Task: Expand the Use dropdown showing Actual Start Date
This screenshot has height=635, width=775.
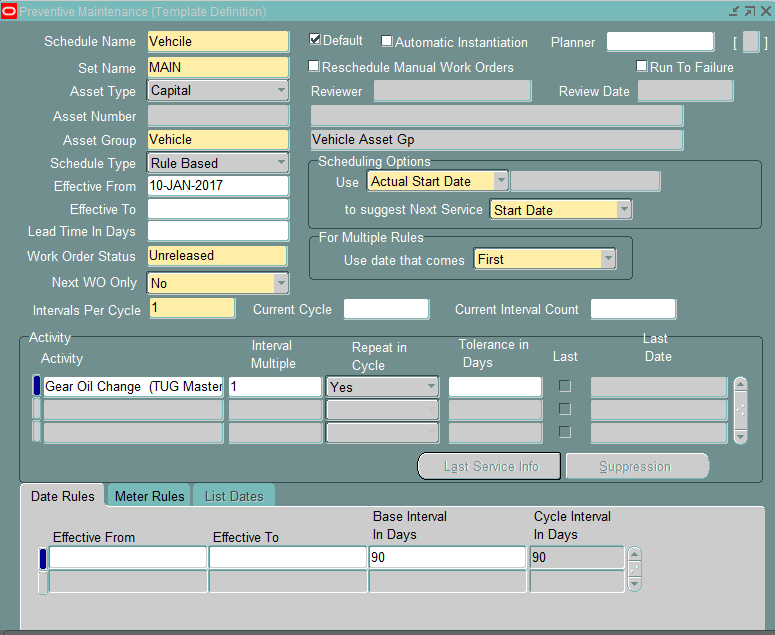Action: click(437, 181)
